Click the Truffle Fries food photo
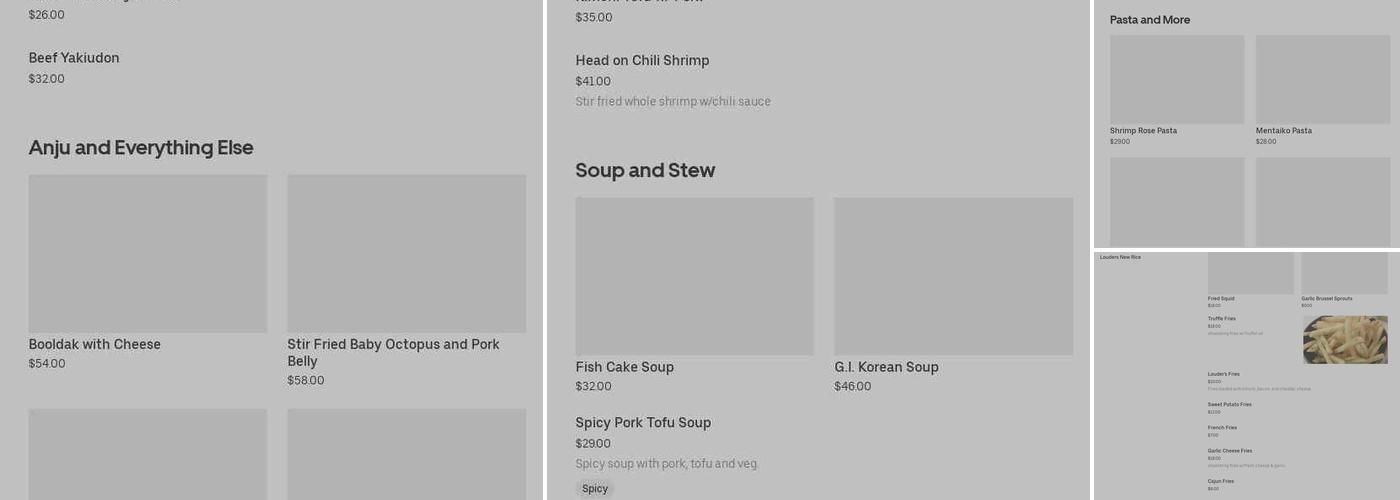Viewport: 1400px width, 500px height. (1345, 340)
